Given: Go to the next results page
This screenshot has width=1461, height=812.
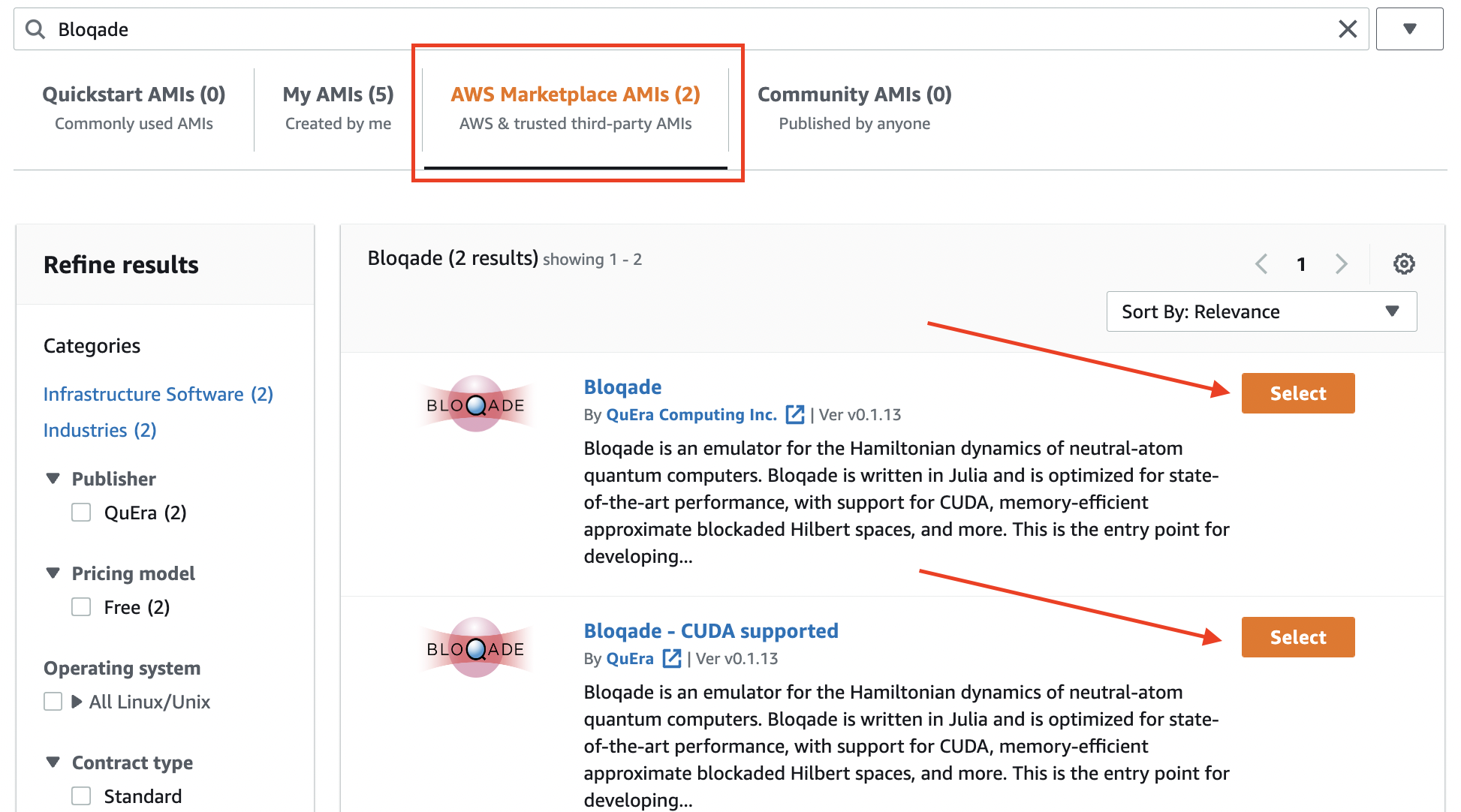Looking at the screenshot, I should pos(1342,263).
